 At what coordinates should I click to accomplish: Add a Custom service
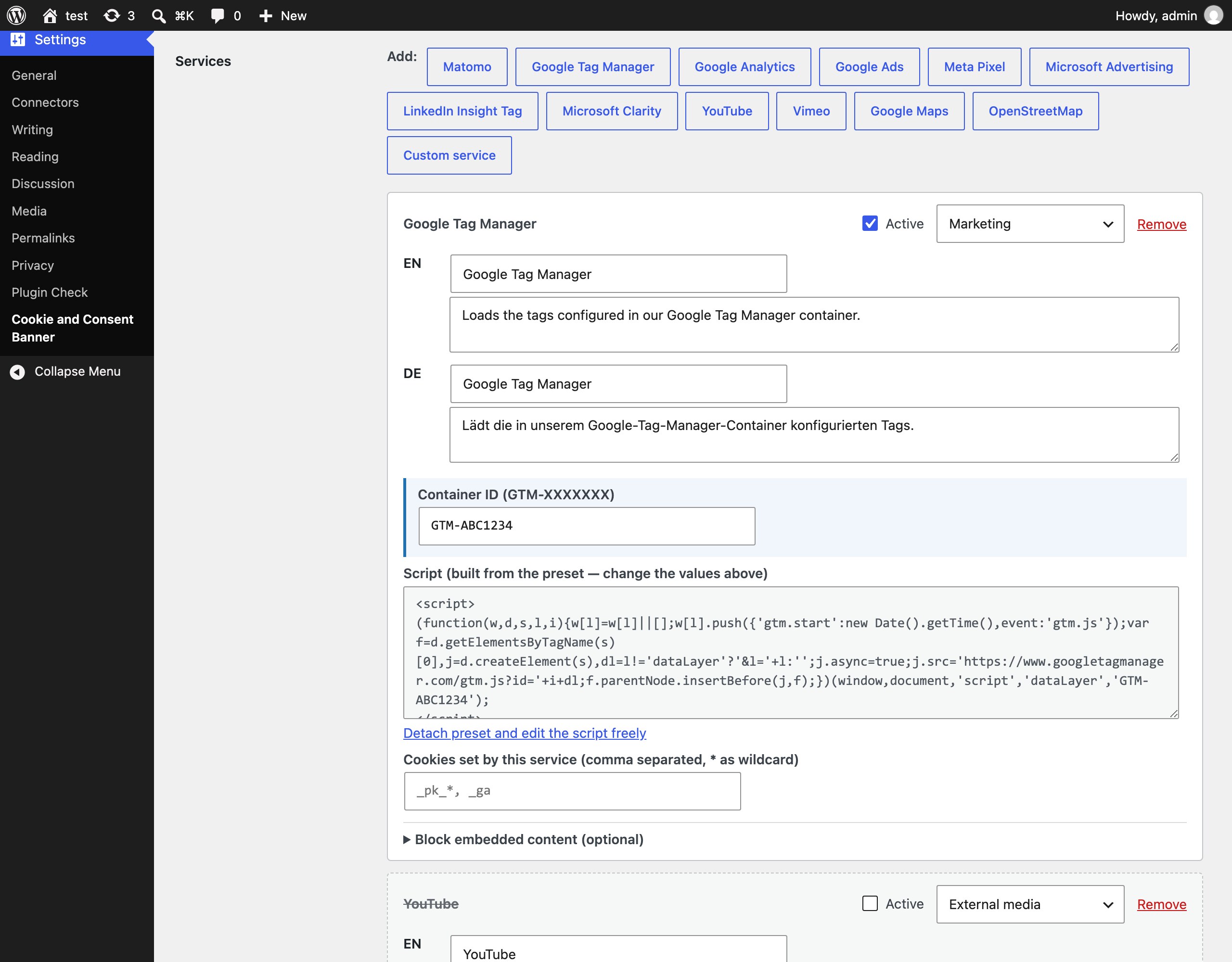(449, 155)
